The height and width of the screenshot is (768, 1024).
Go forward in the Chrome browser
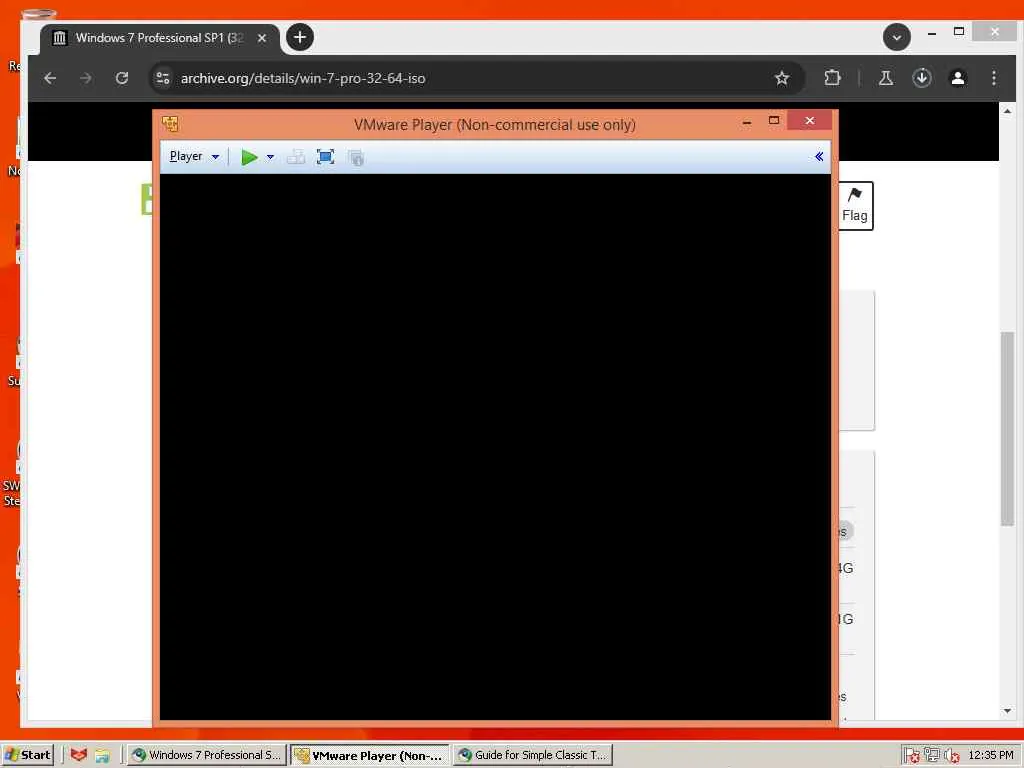pyautogui.click(x=86, y=78)
